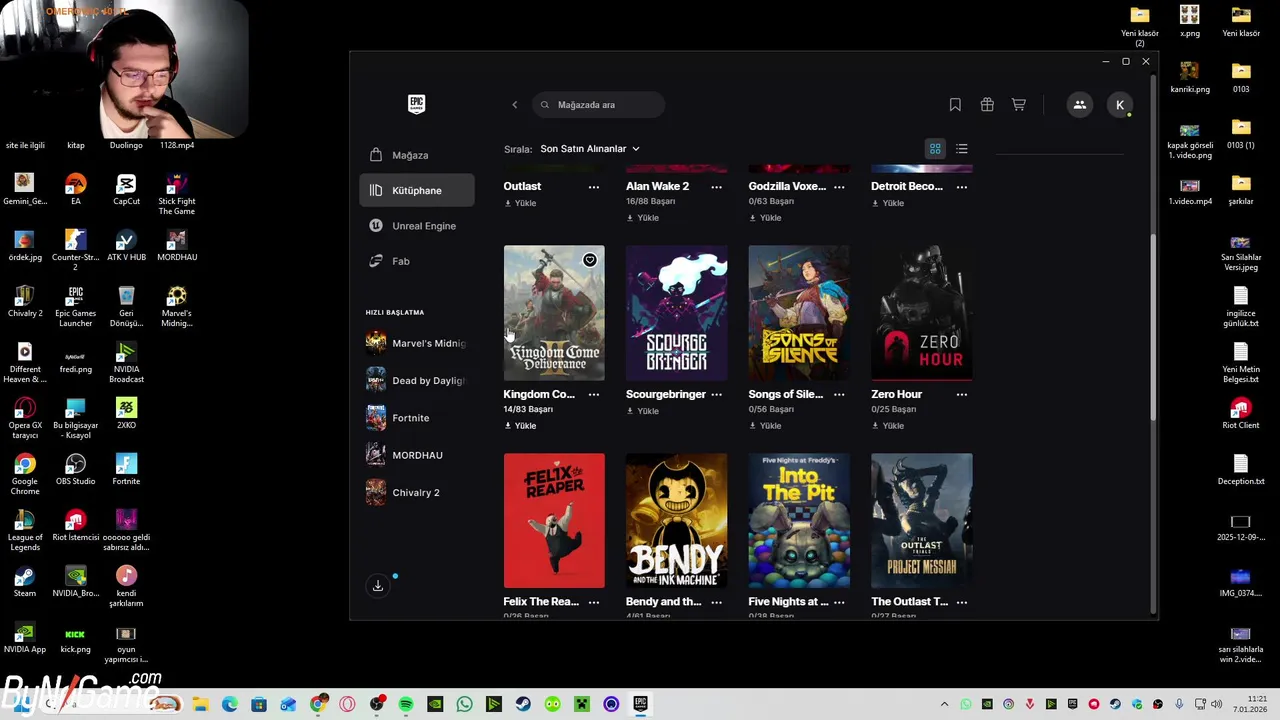Viewport: 1280px width, 720px height.
Task: Select the Epic Games Launcher desktop shortcut
Action: click(75, 307)
